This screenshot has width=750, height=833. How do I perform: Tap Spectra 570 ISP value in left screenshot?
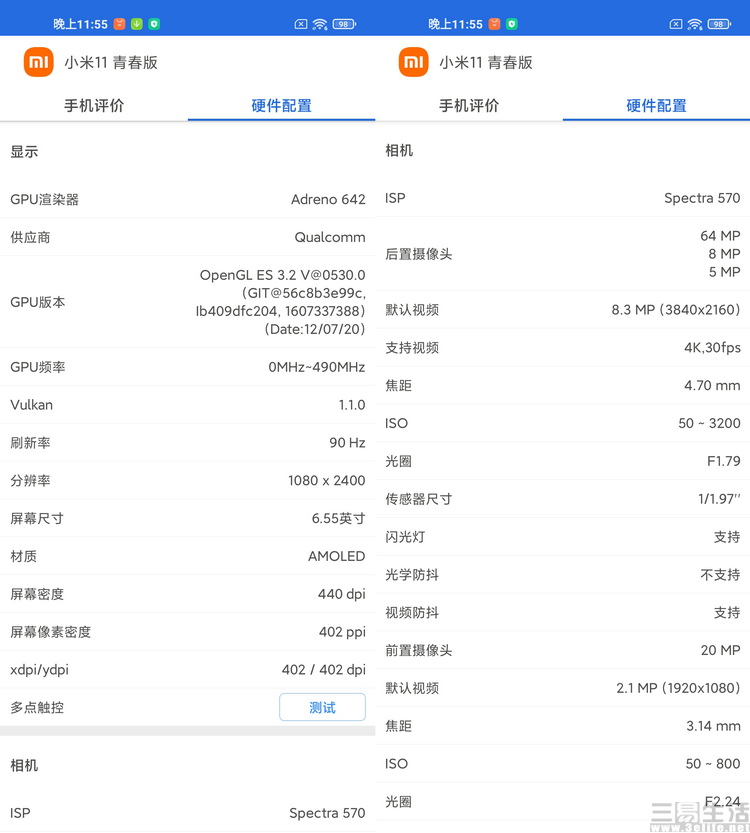(x=327, y=813)
